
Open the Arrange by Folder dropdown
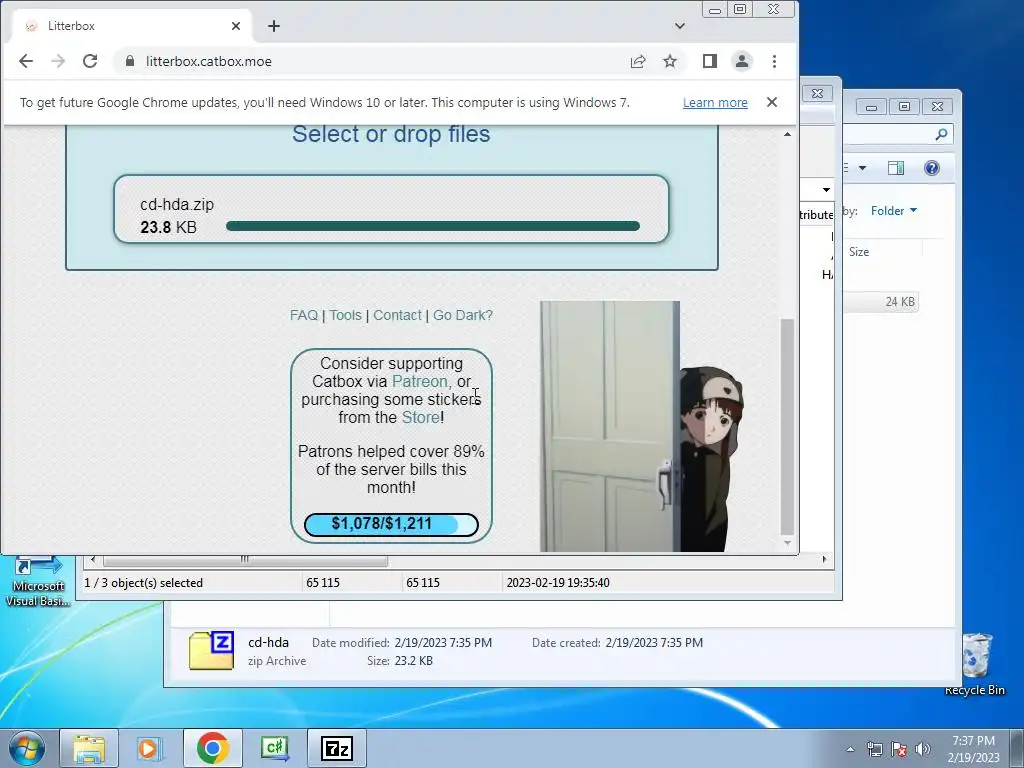click(x=894, y=211)
